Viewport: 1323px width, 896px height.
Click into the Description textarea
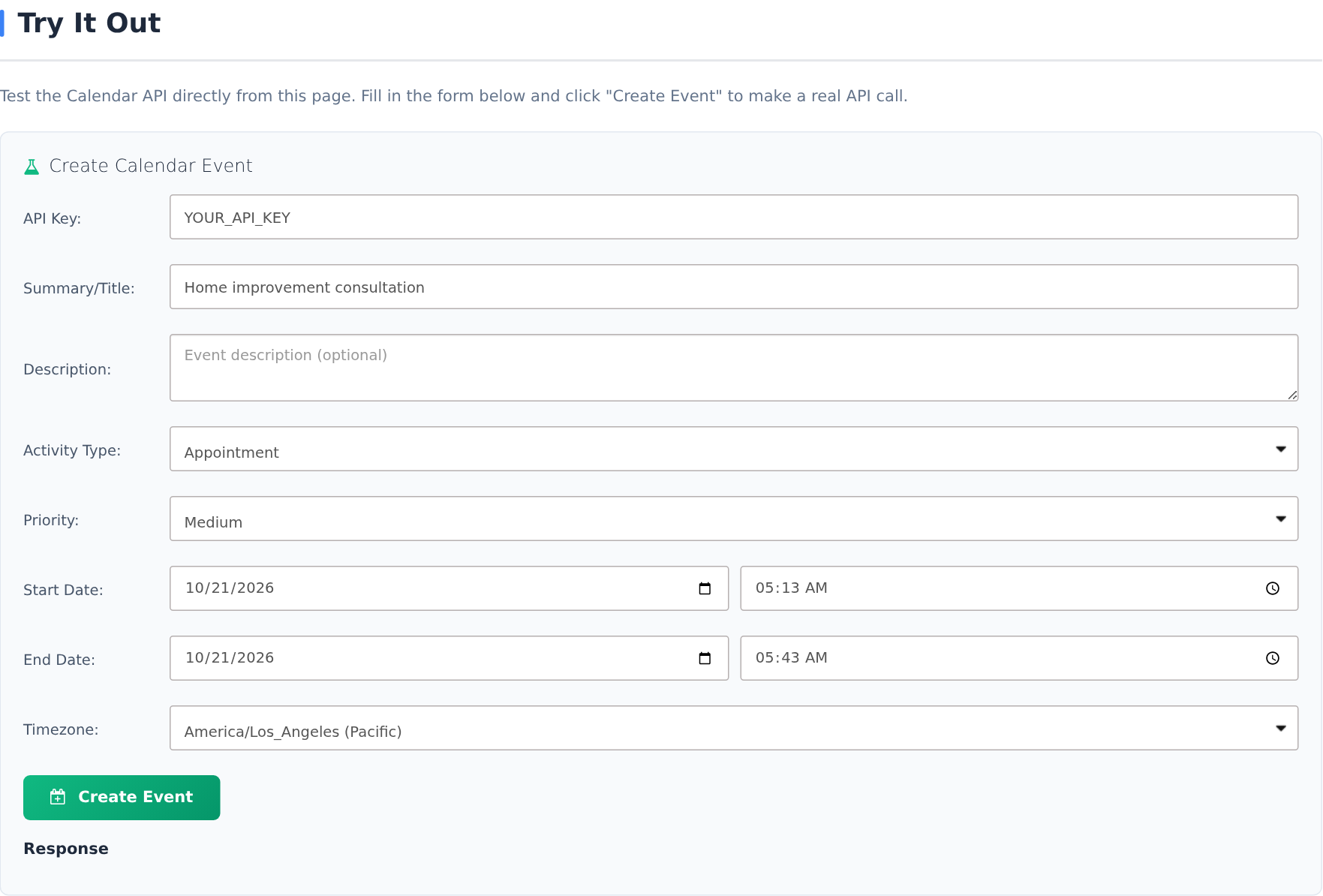734,368
